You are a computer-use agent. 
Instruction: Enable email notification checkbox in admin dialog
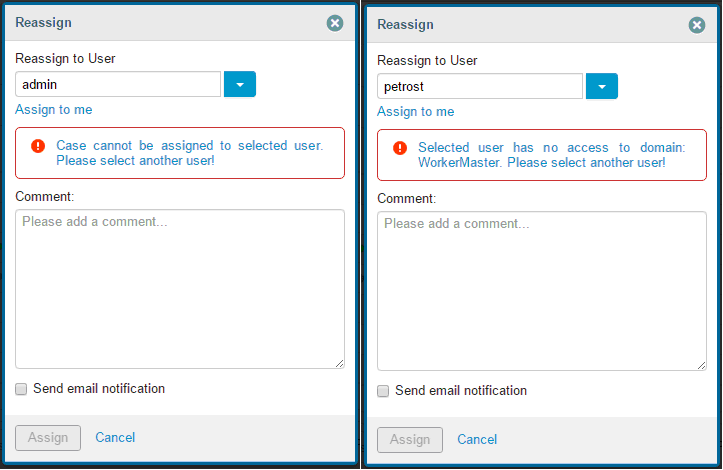tap(21, 389)
